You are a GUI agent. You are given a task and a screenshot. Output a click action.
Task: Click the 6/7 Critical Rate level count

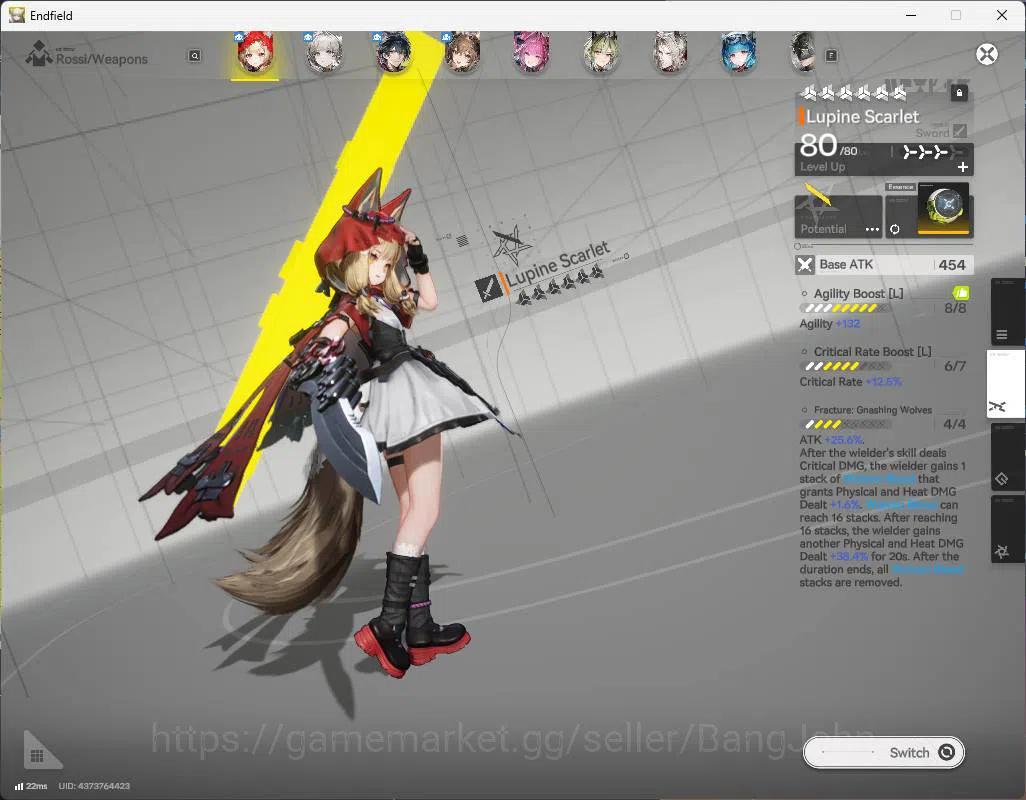(x=955, y=366)
